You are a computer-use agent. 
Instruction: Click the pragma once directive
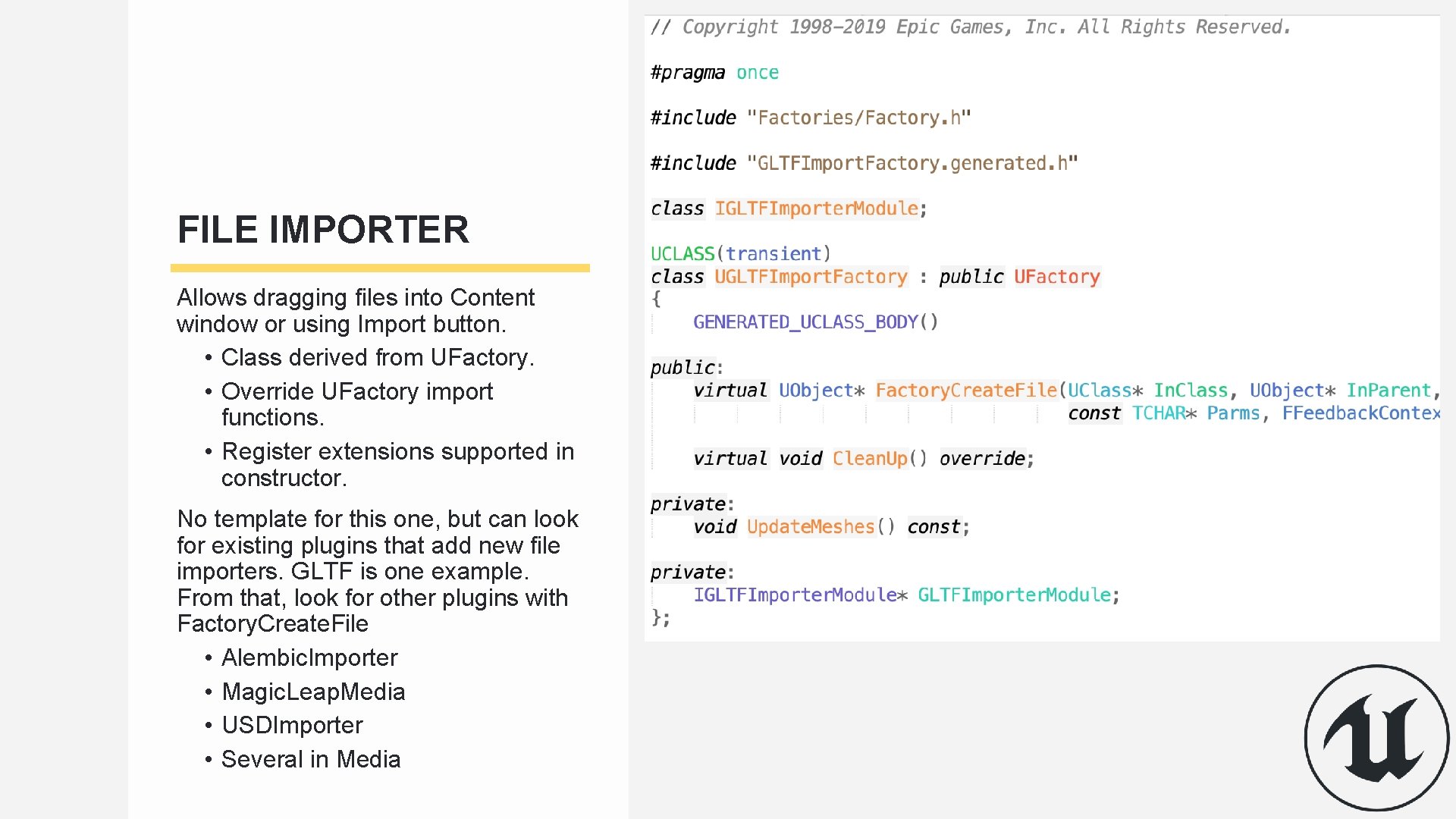coord(714,73)
